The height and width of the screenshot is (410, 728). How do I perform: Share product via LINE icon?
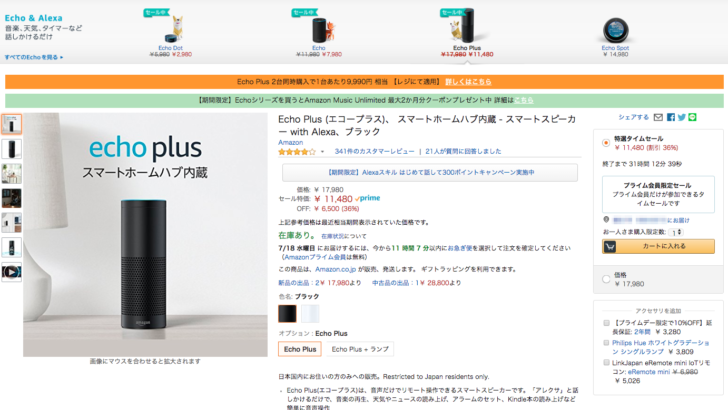[692, 117]
